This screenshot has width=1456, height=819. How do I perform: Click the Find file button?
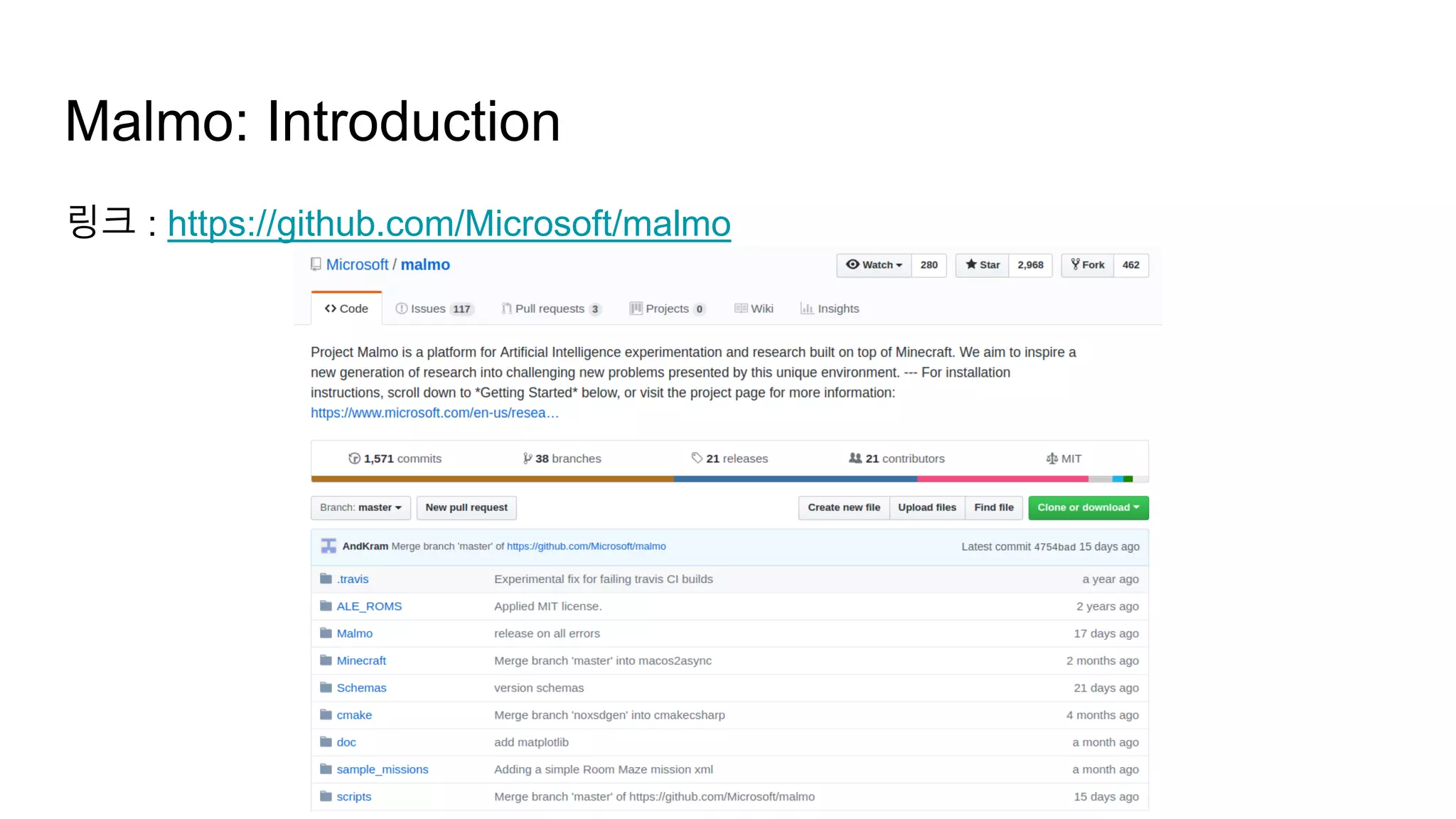click(993, 508)
